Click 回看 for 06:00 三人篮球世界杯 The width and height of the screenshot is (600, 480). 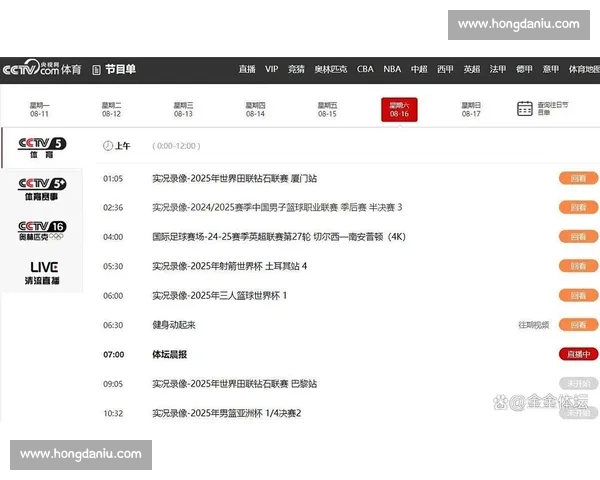click(578, 296)
